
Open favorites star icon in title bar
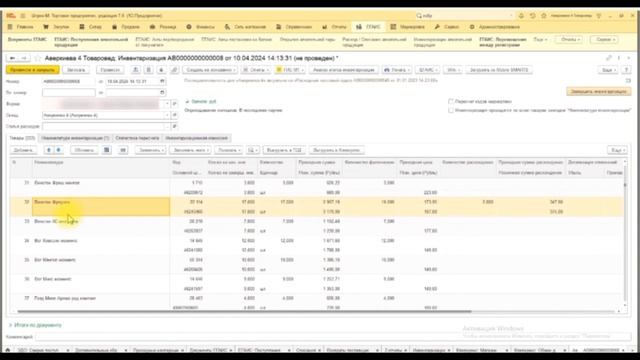544,16
